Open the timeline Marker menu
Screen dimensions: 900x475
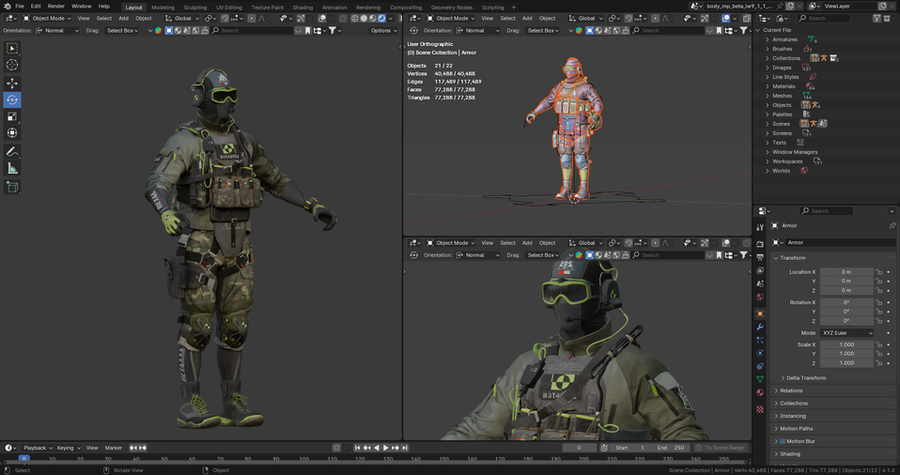[113, 447]
